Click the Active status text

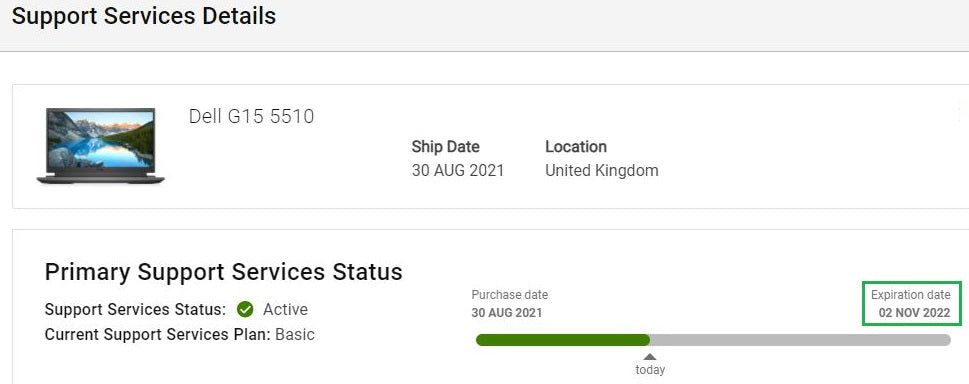(286, 309)
